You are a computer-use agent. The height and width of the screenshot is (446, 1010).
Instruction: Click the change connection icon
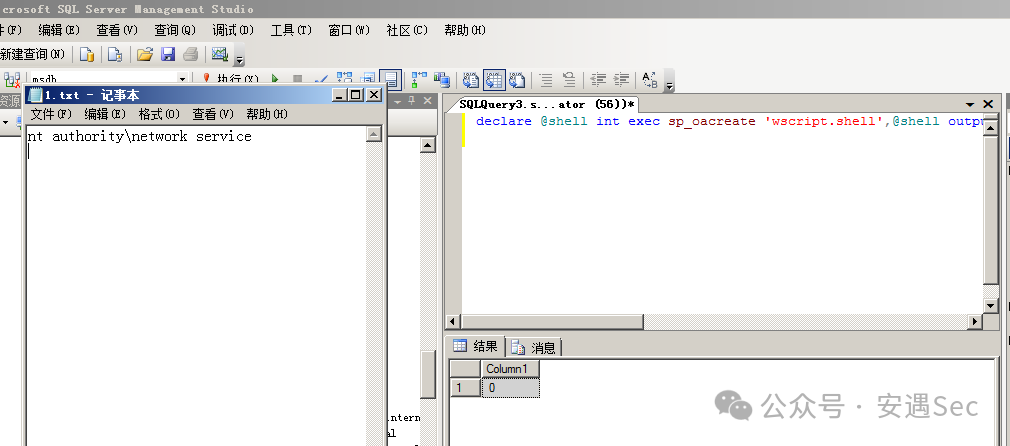coord(12,79)
